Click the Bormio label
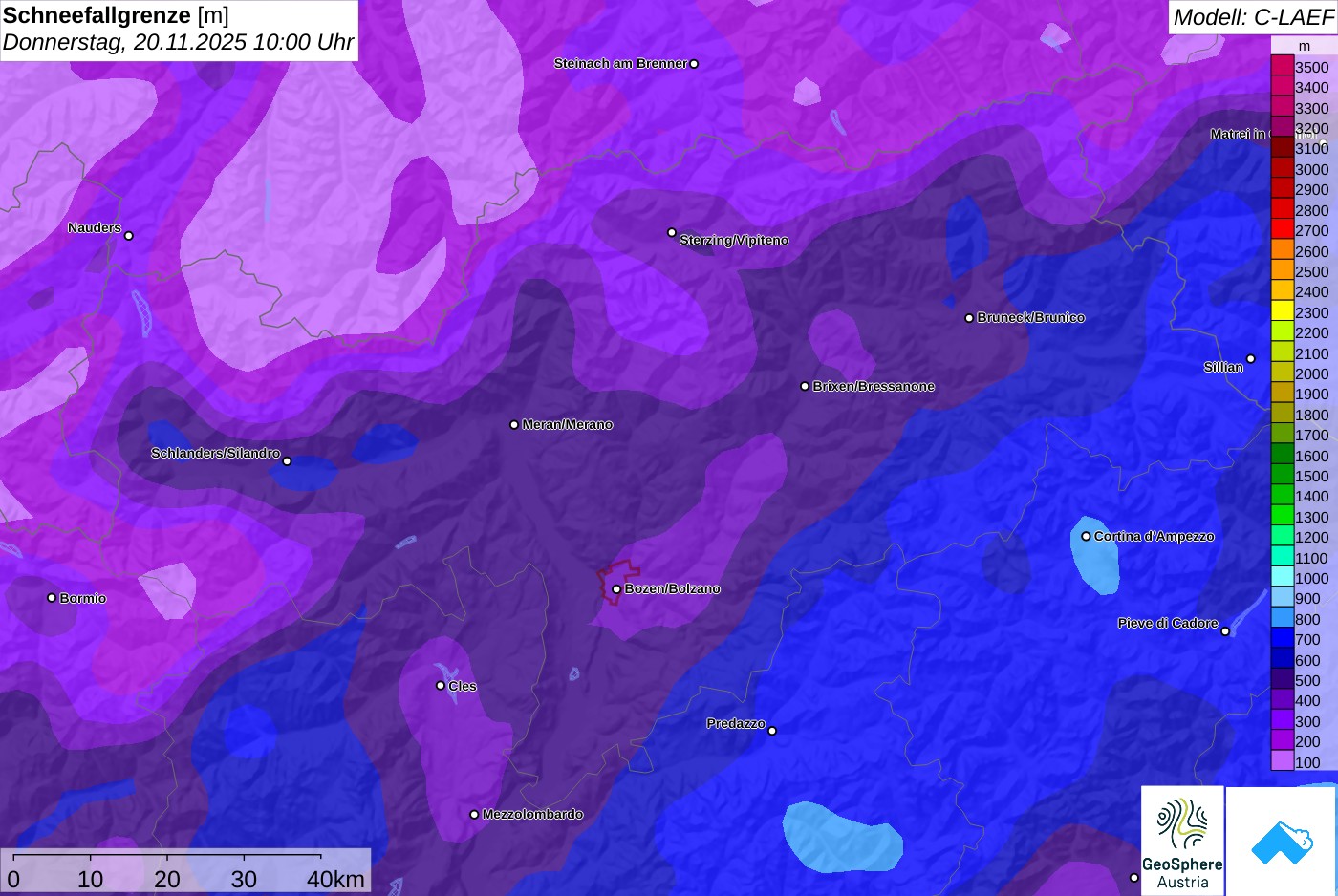1338x896 pixels. (83, 598)
